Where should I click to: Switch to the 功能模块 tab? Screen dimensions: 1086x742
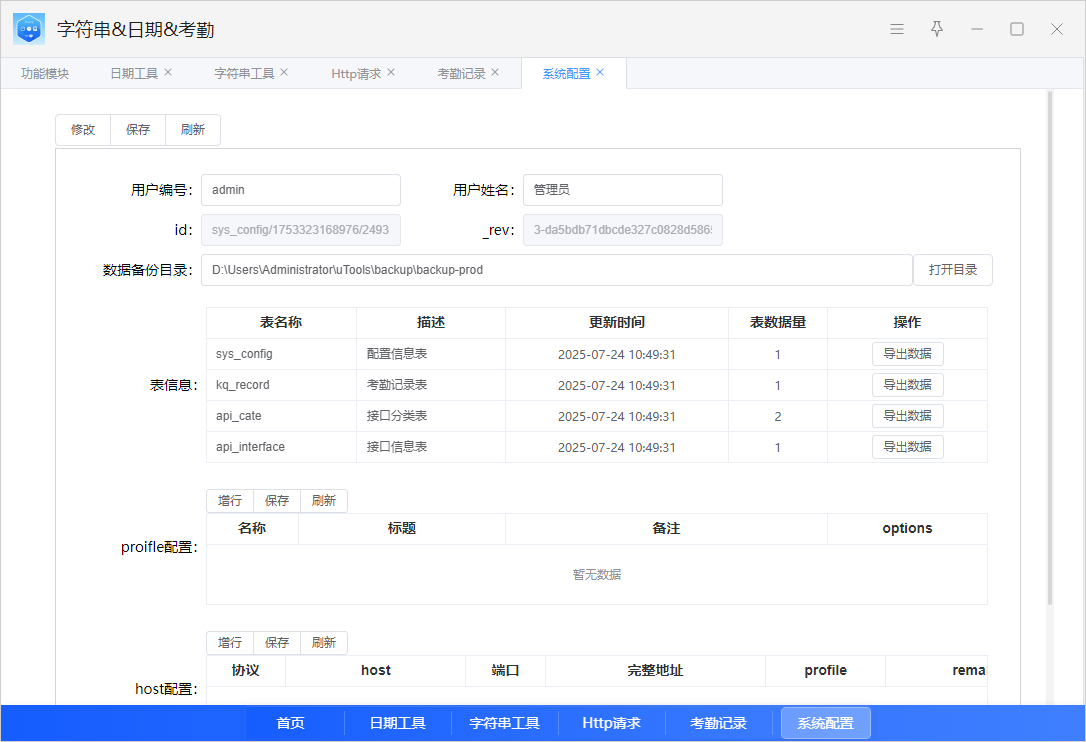tap(45, 73)
